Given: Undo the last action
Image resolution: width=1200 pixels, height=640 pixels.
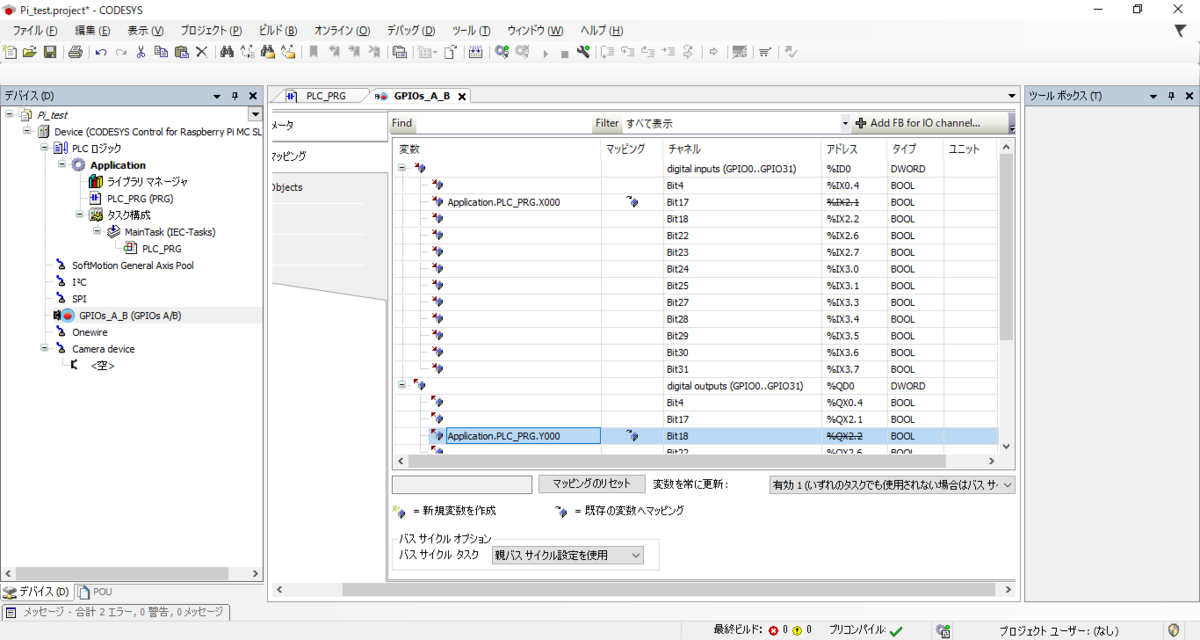Looking at the screenshot, I should tap(101, 52).
